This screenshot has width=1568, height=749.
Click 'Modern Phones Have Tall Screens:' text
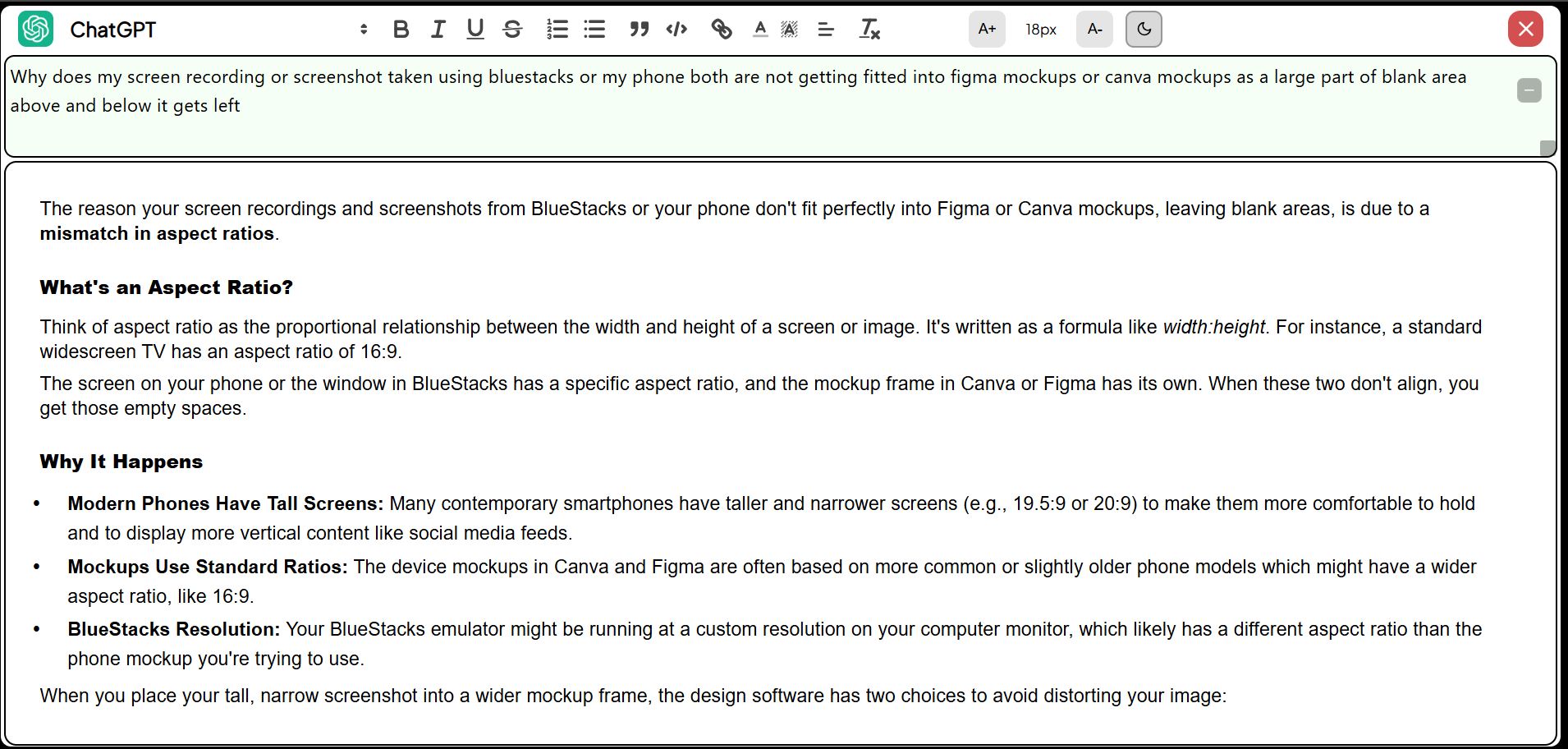(226, 503)
